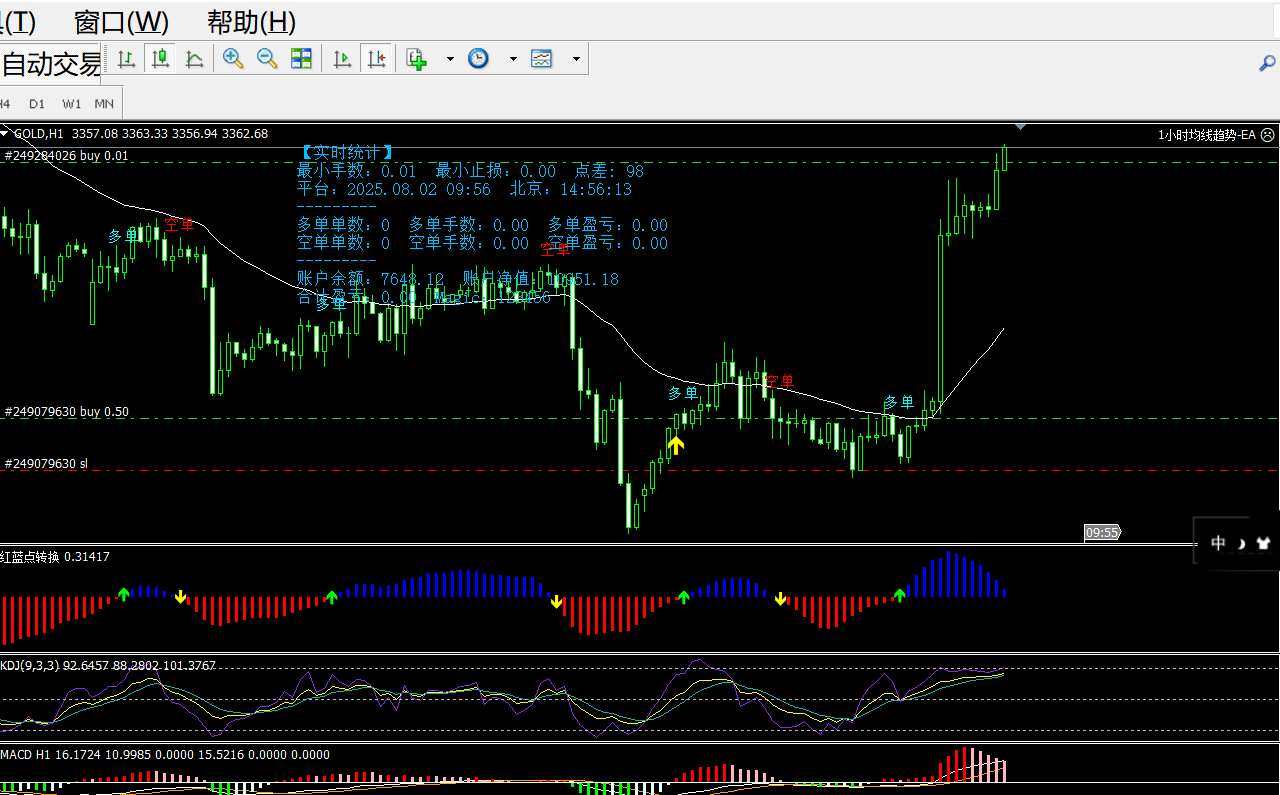Viewport: 1280px width, 795px height.
Task: Click the 1小时均线趋势-EA label
Action: click(1207, 134)
